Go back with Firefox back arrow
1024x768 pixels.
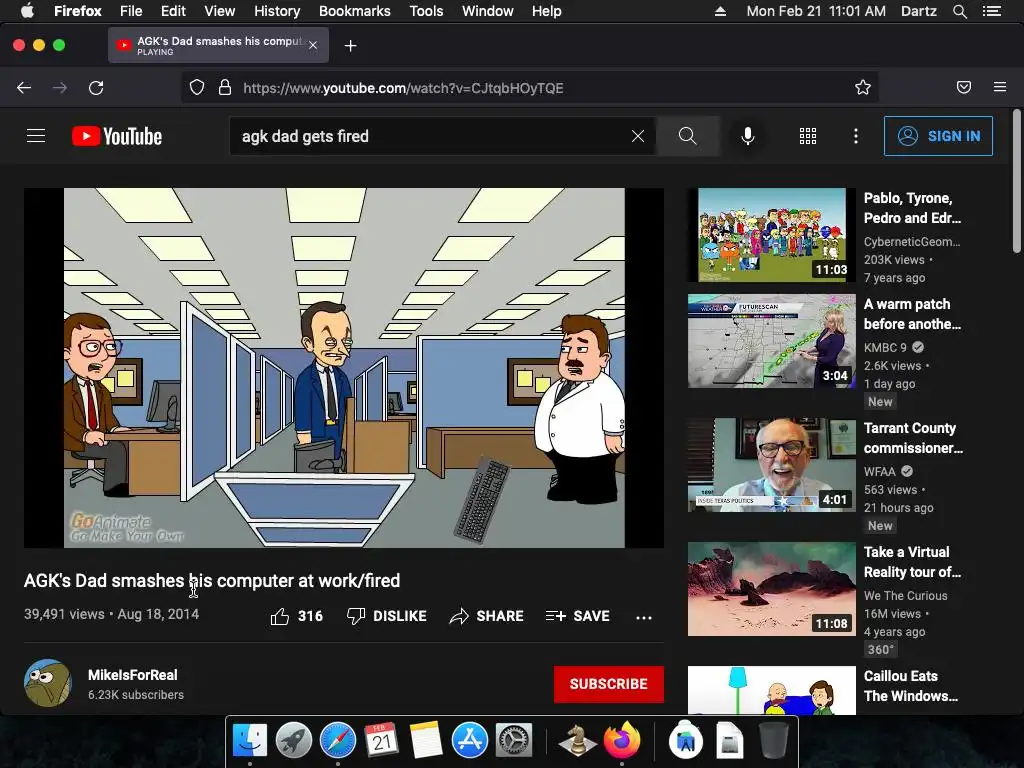[x=24, y=88]
